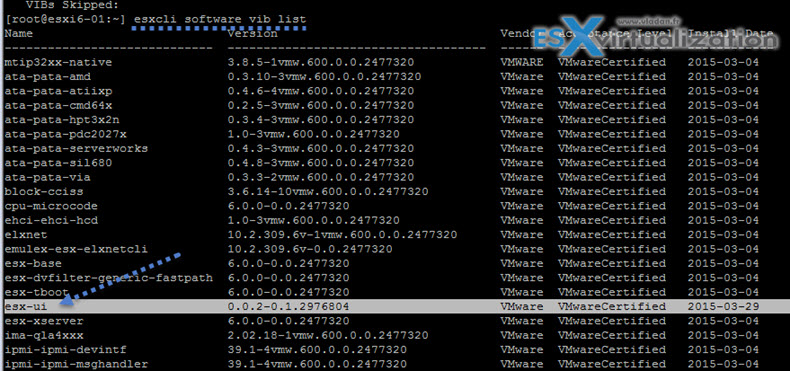Click the install date 2015-03-29
This screenshot has height=371, width=790.
tap(723, 306)
